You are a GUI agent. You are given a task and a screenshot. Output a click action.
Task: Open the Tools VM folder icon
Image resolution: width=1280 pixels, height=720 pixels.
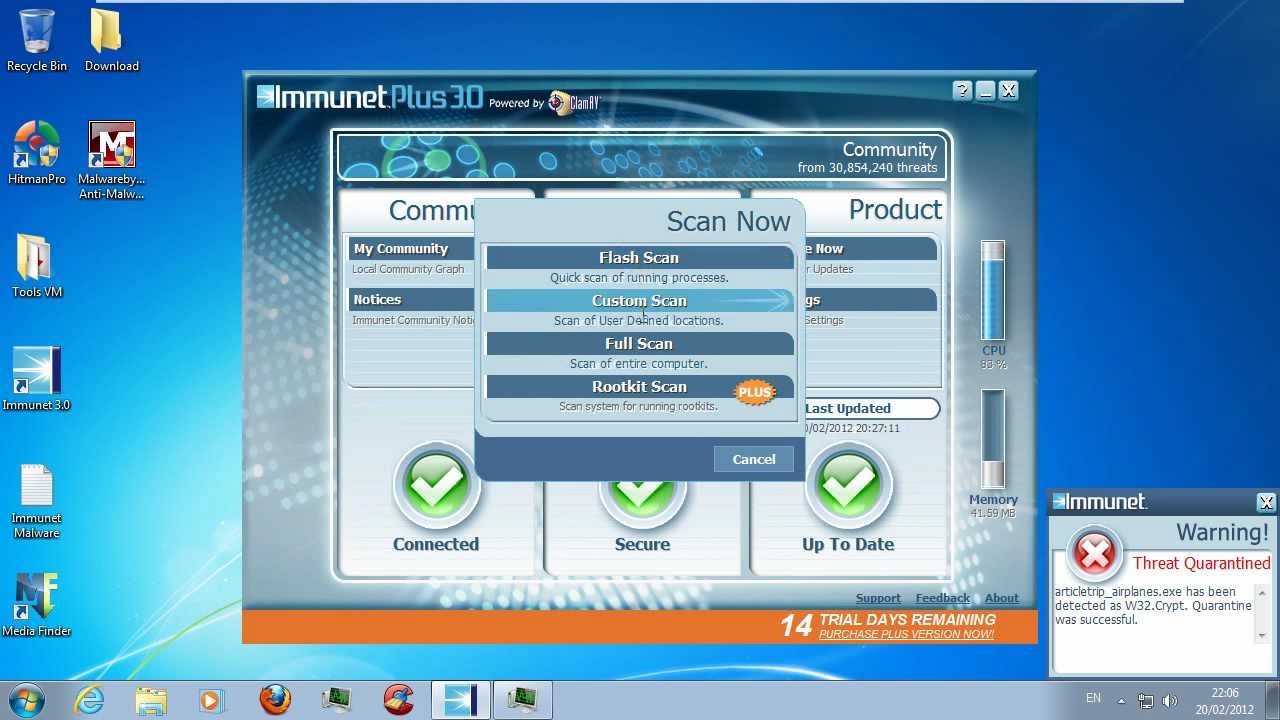coord(37,266)
